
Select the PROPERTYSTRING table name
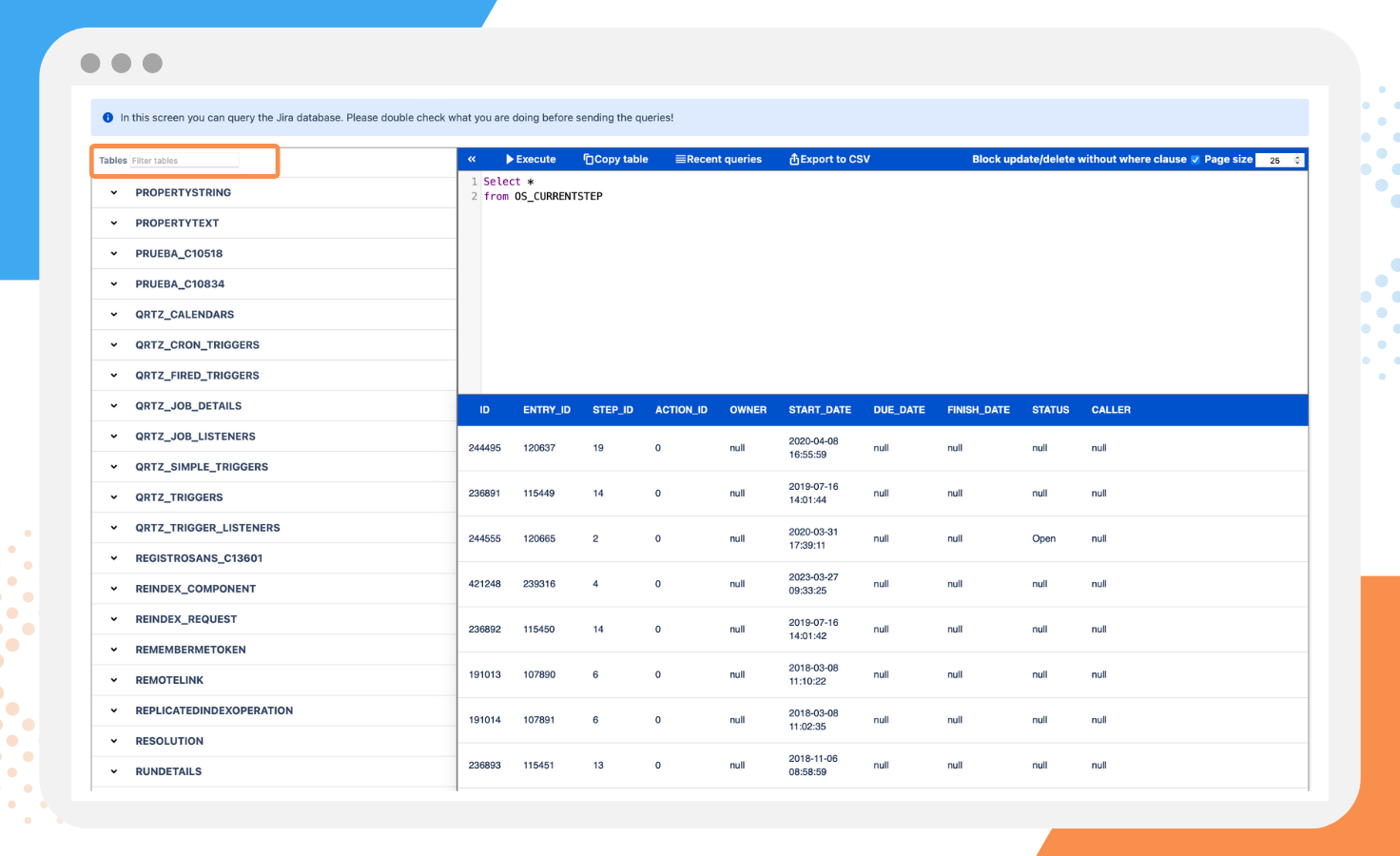click(183, 193)
